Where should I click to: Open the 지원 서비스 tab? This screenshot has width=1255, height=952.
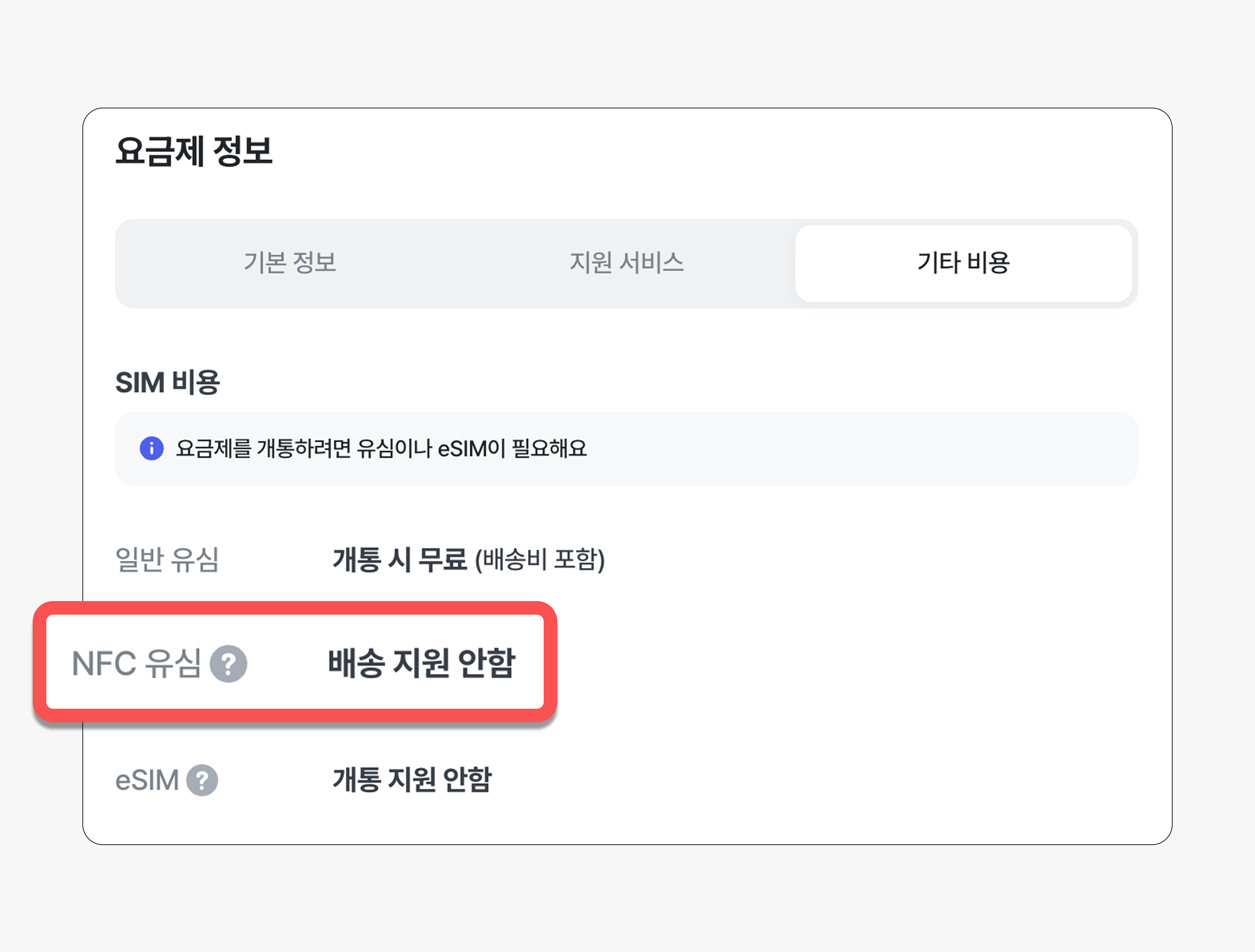pos(626,263)
